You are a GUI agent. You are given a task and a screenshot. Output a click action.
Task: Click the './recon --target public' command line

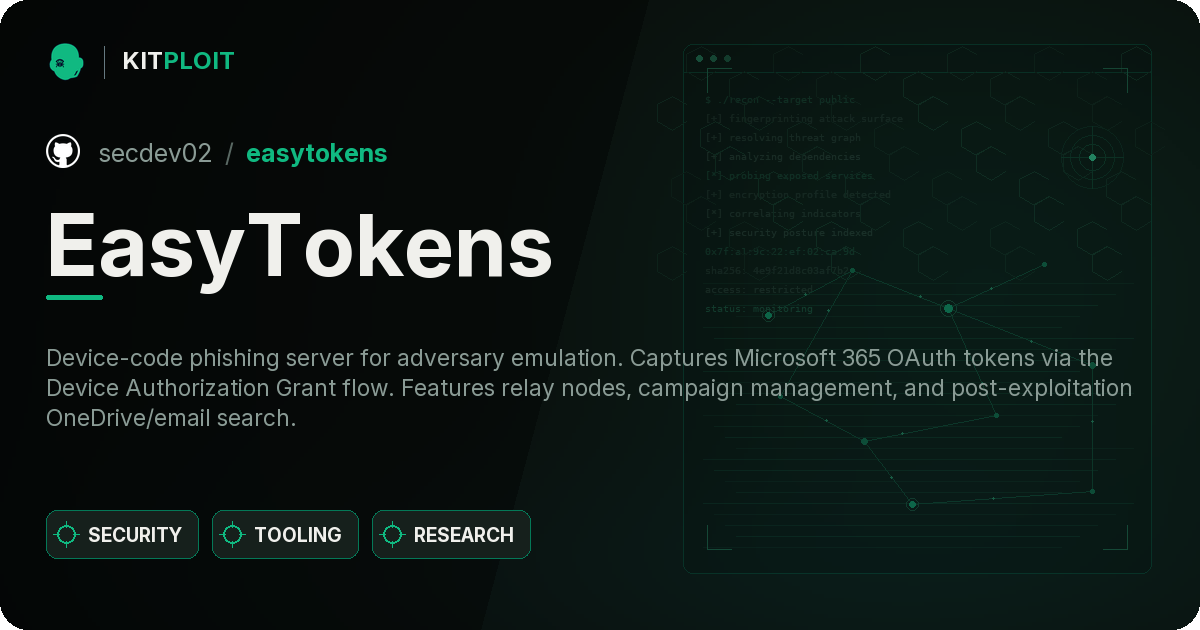(x=781, y=100)
